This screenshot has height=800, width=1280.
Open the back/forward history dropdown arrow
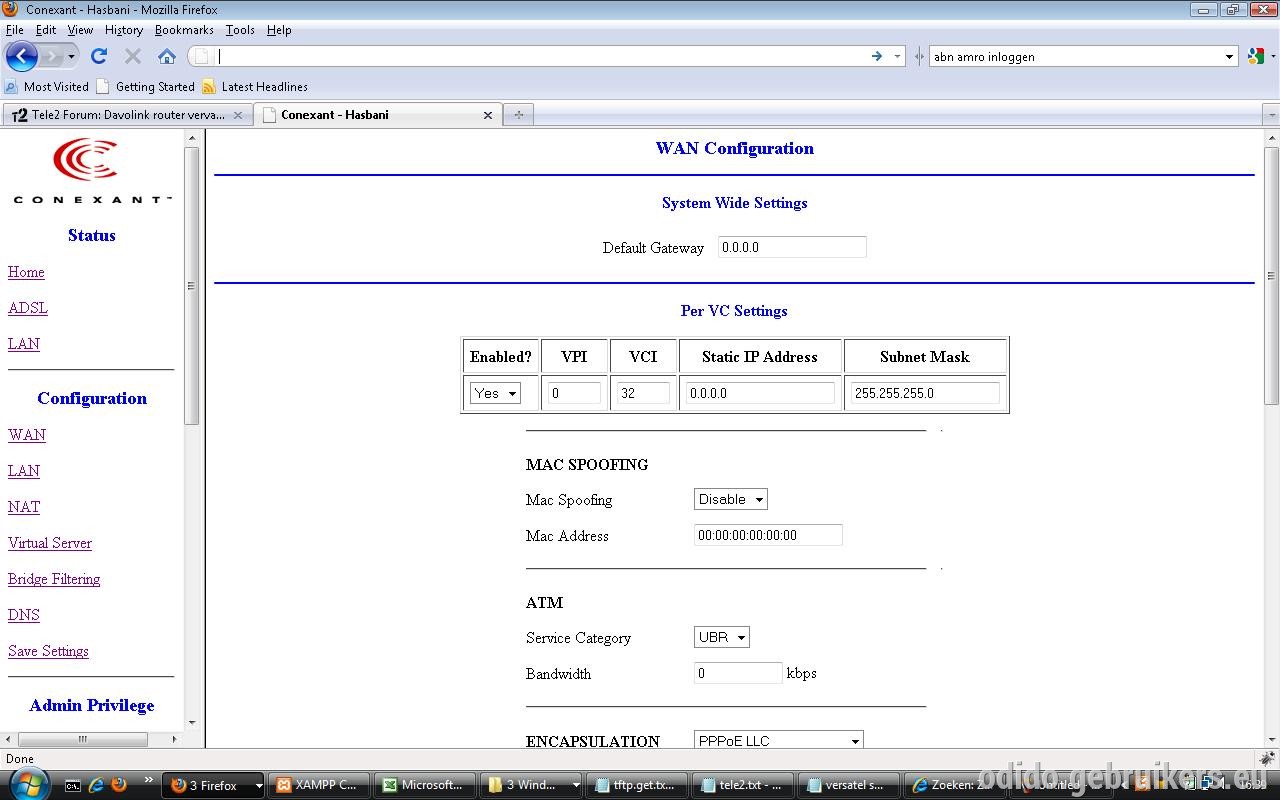pyautogui.click(x=71, y=57)
